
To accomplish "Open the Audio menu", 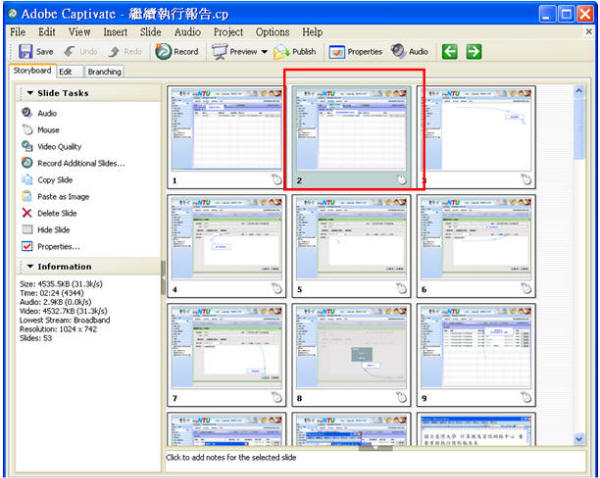I will [188, 32].
